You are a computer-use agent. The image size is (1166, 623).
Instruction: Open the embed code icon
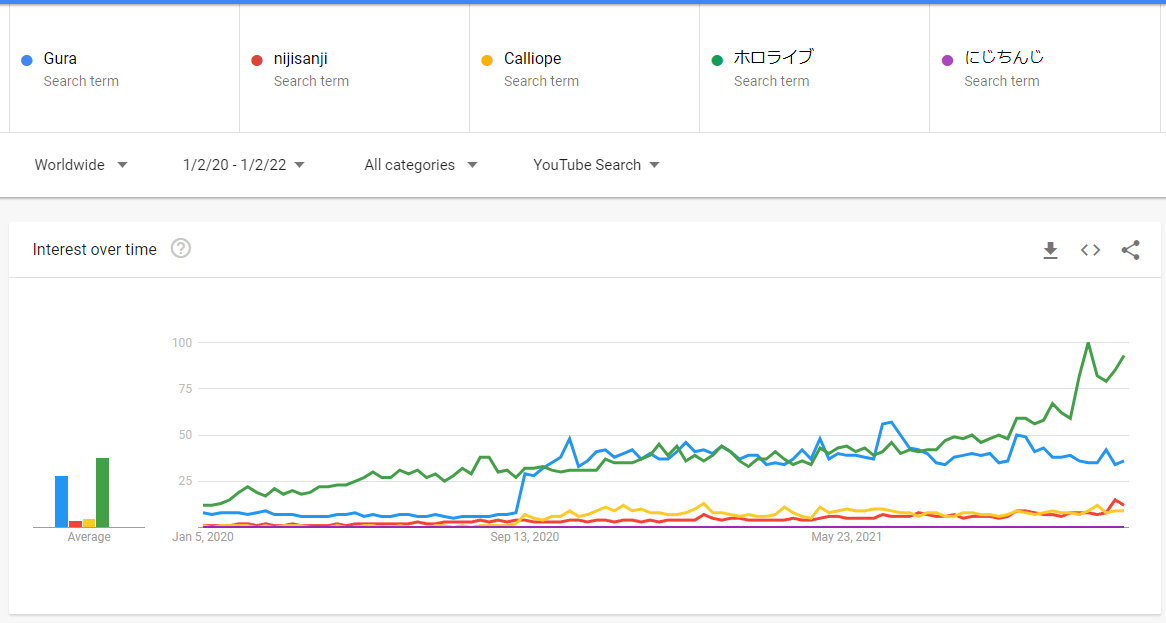(1090, 251)
